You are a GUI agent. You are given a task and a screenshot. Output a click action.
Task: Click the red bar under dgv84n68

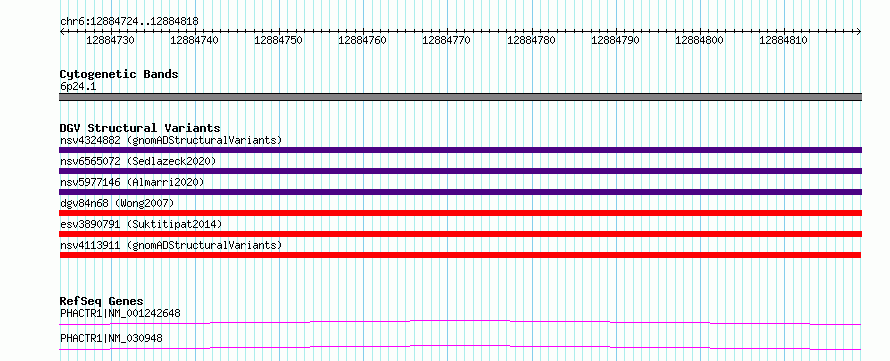(460, 213)
